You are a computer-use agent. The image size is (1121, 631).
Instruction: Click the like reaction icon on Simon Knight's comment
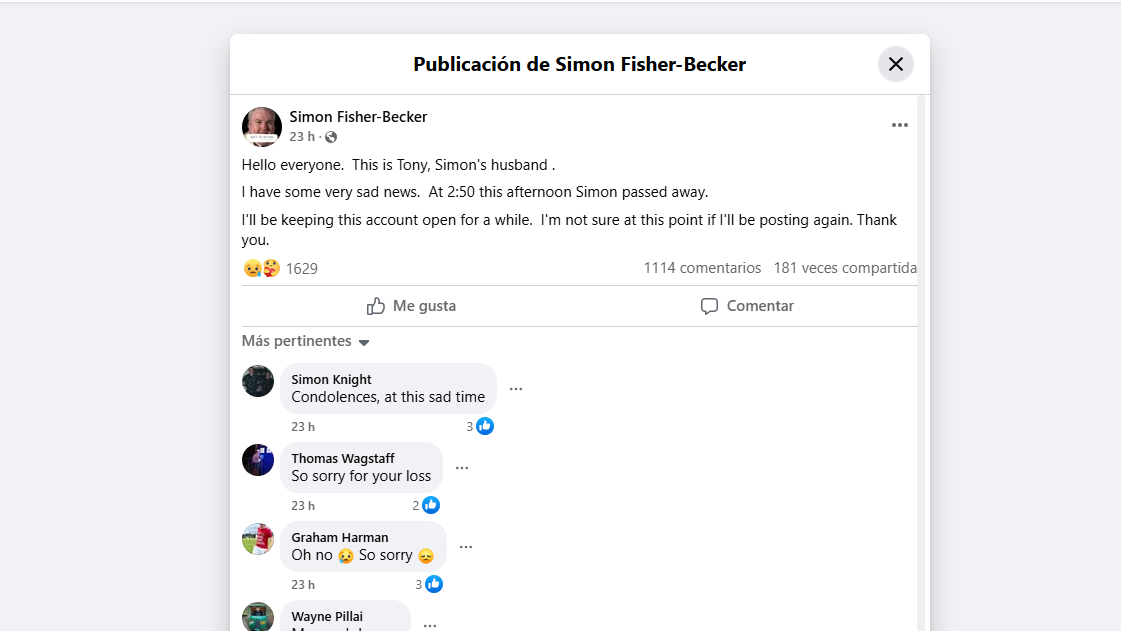click(485, 426)
